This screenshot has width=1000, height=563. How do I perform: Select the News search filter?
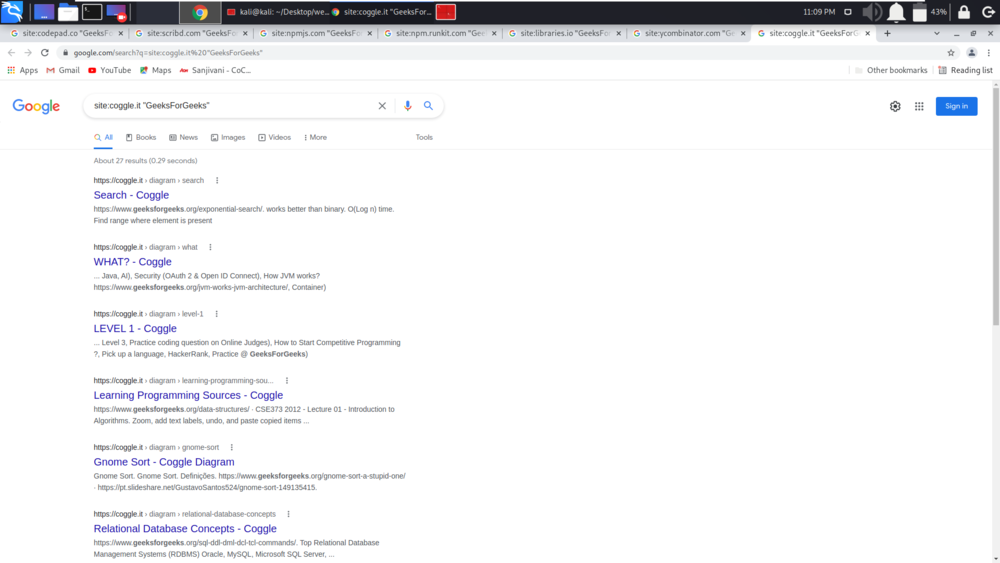pyautogui.click(x=184, y=138)
